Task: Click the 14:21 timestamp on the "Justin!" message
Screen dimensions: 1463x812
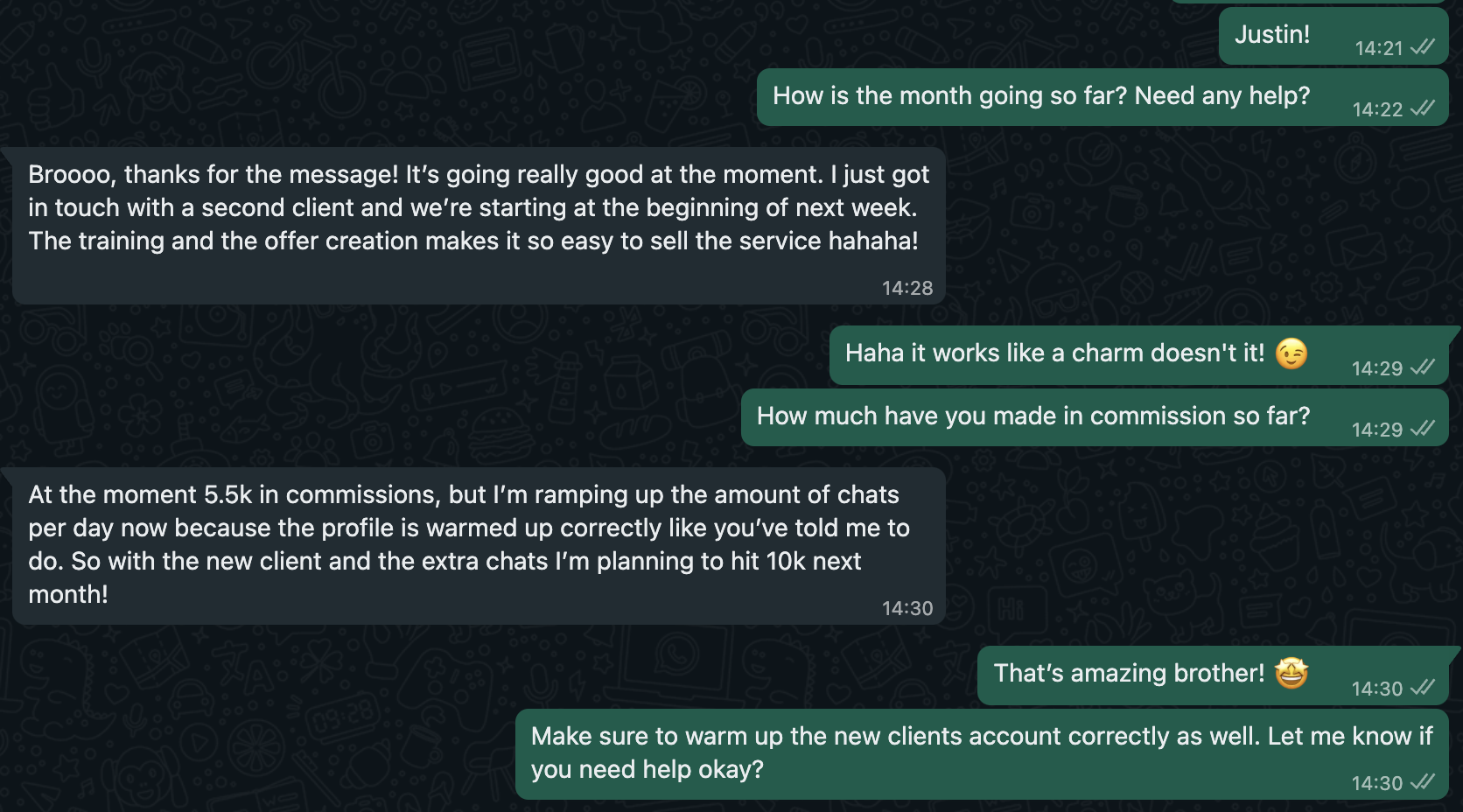Action: point(1378,48)
